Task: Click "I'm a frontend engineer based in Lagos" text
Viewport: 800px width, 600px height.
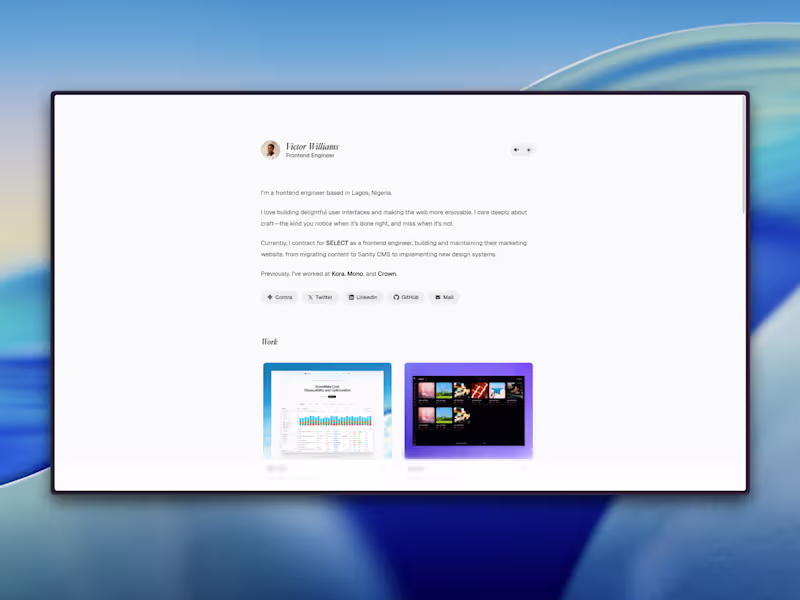Action: tap(327, 193)
